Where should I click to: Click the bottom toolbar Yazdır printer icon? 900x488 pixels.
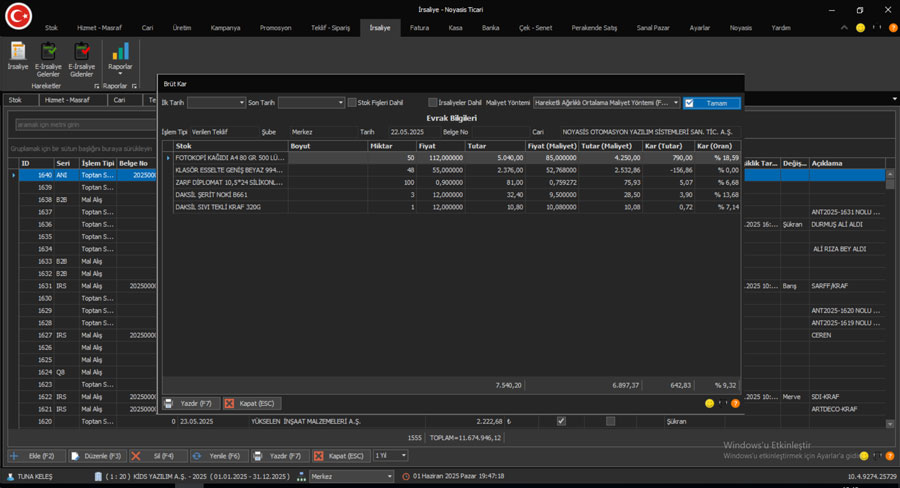tap(258, 456)
